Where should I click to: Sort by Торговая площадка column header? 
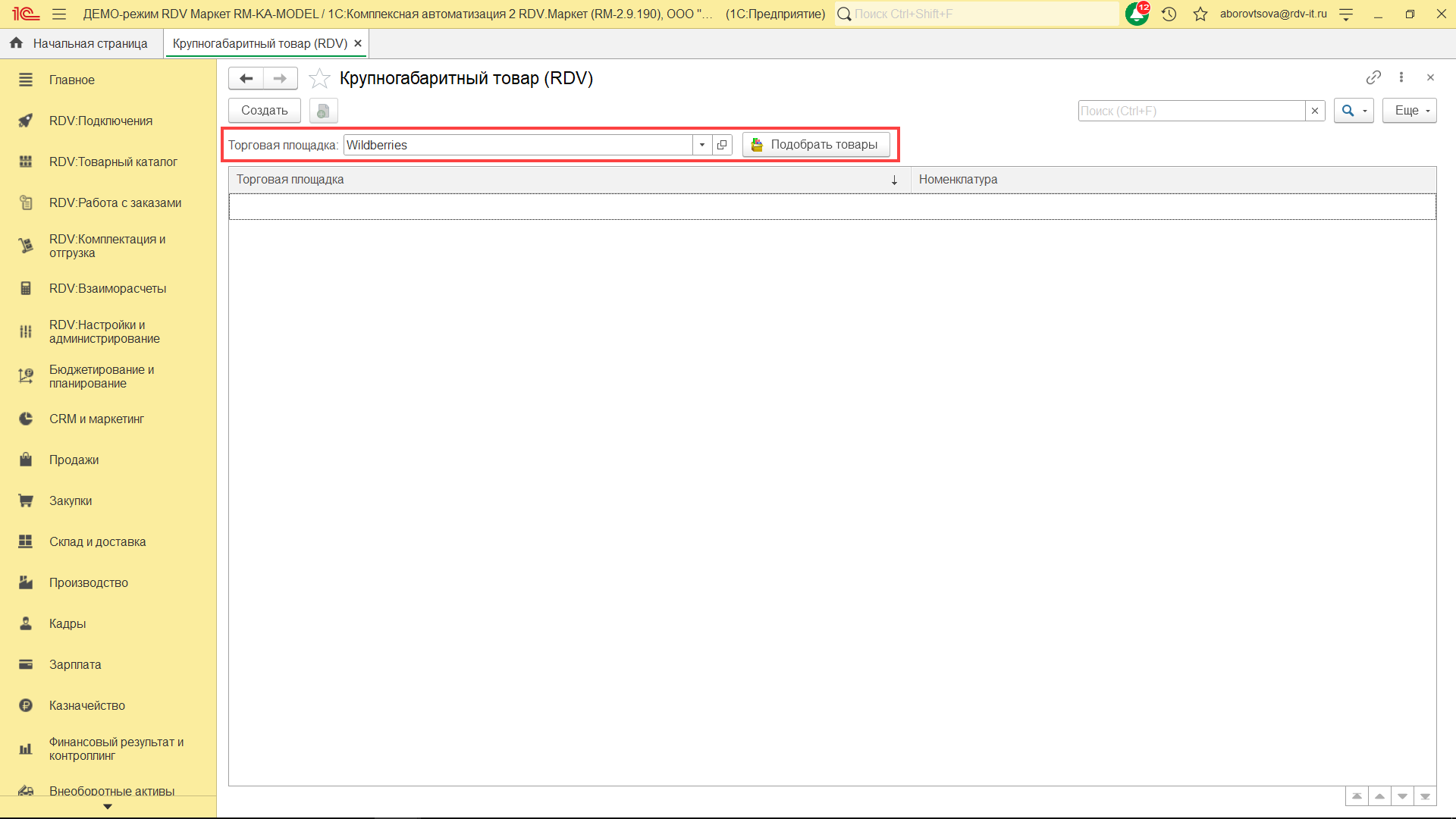click(561, 180)
